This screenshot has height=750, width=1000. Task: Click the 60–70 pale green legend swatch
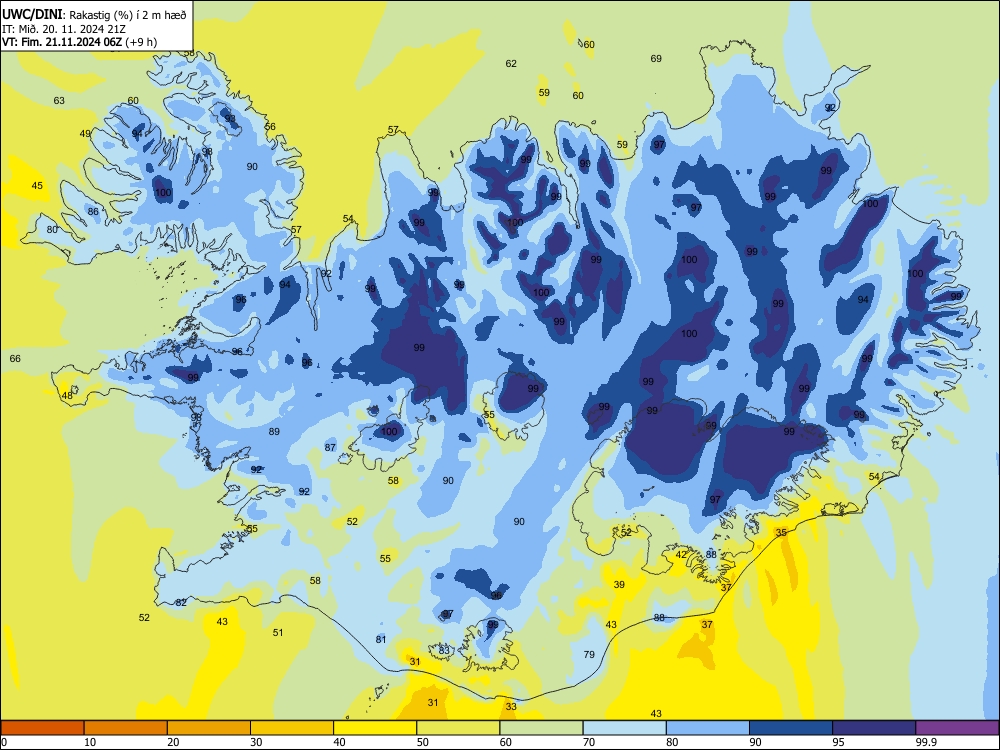click(x=541, y=728)
